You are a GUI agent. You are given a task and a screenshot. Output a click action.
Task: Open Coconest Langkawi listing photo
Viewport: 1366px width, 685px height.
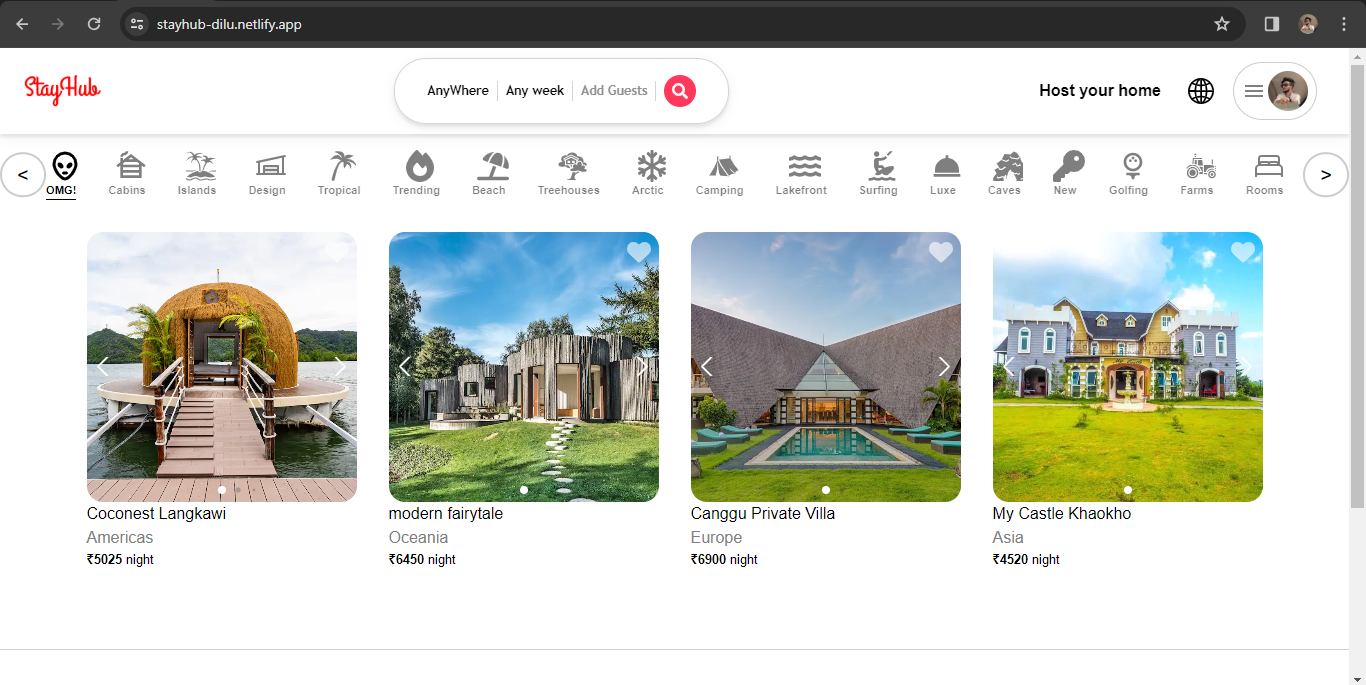pyautogui.click(x=221, y=400)
